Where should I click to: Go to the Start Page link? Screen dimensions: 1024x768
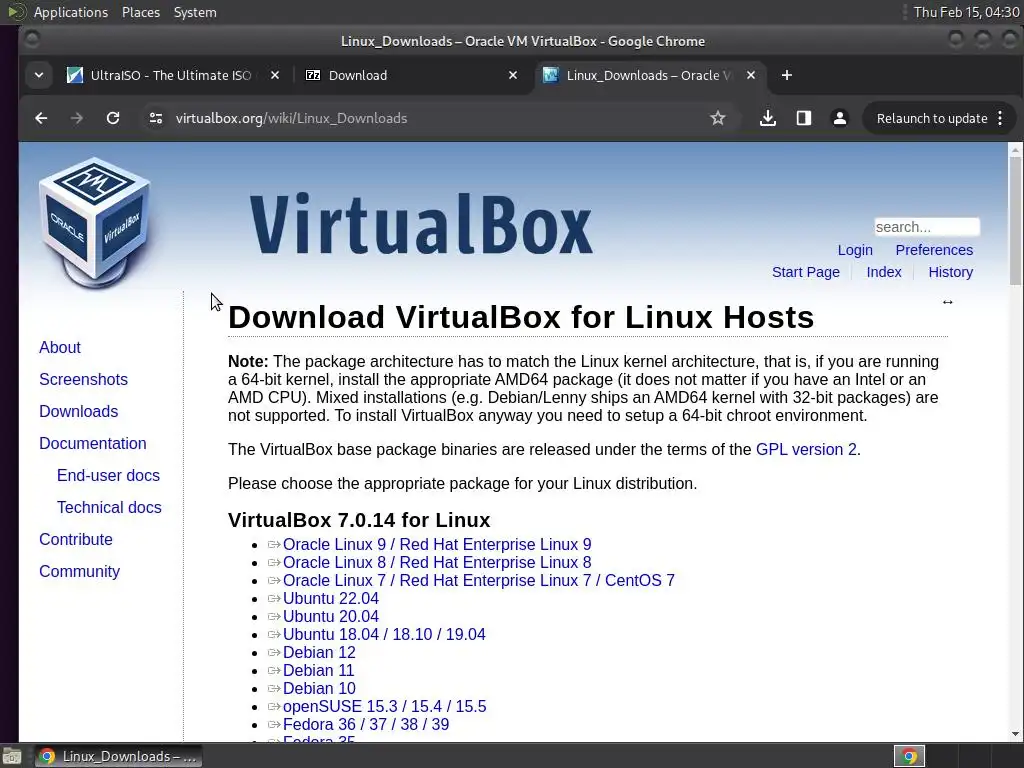805,272
